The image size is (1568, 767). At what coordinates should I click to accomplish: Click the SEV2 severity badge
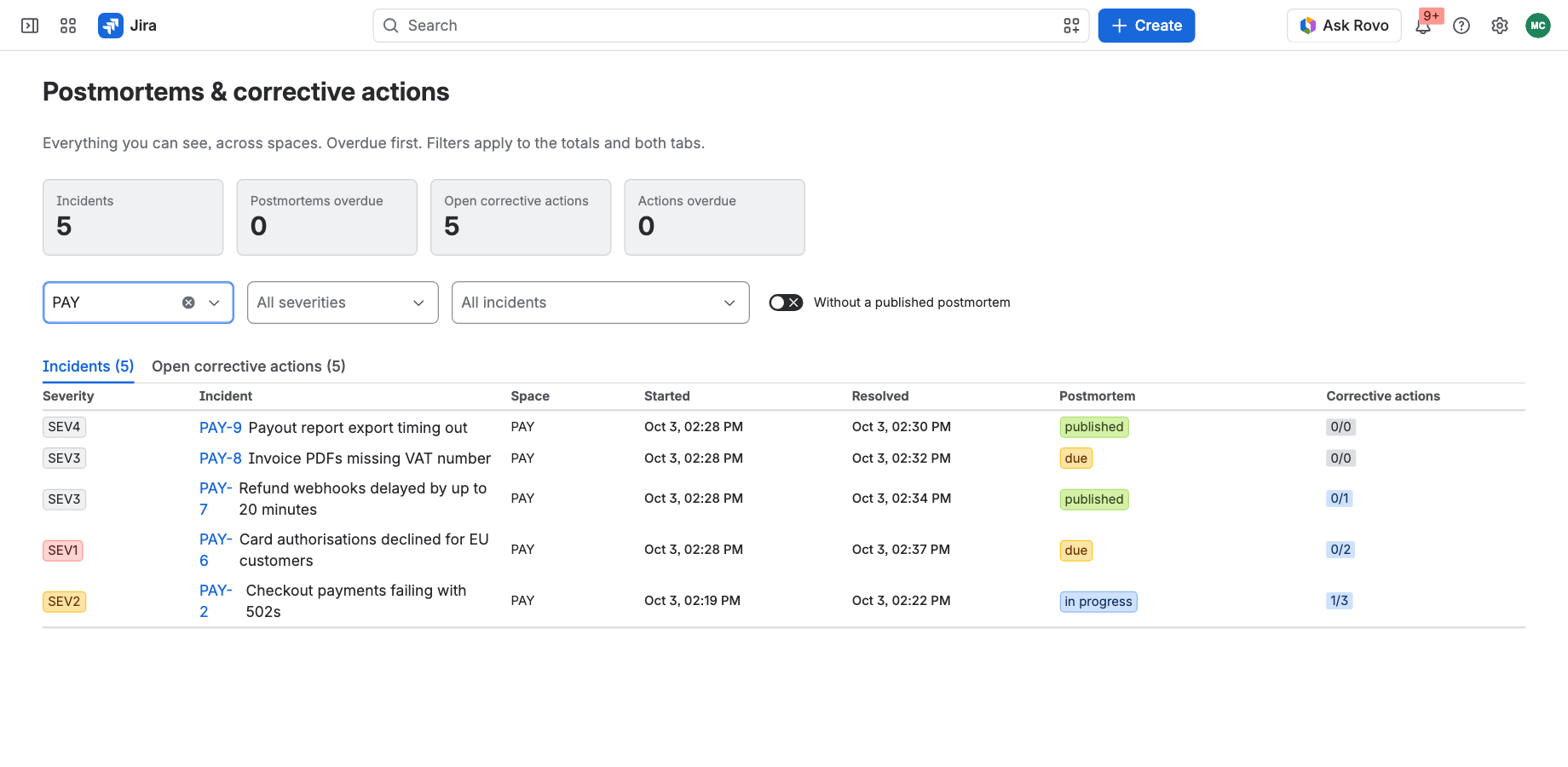point(64,602)
